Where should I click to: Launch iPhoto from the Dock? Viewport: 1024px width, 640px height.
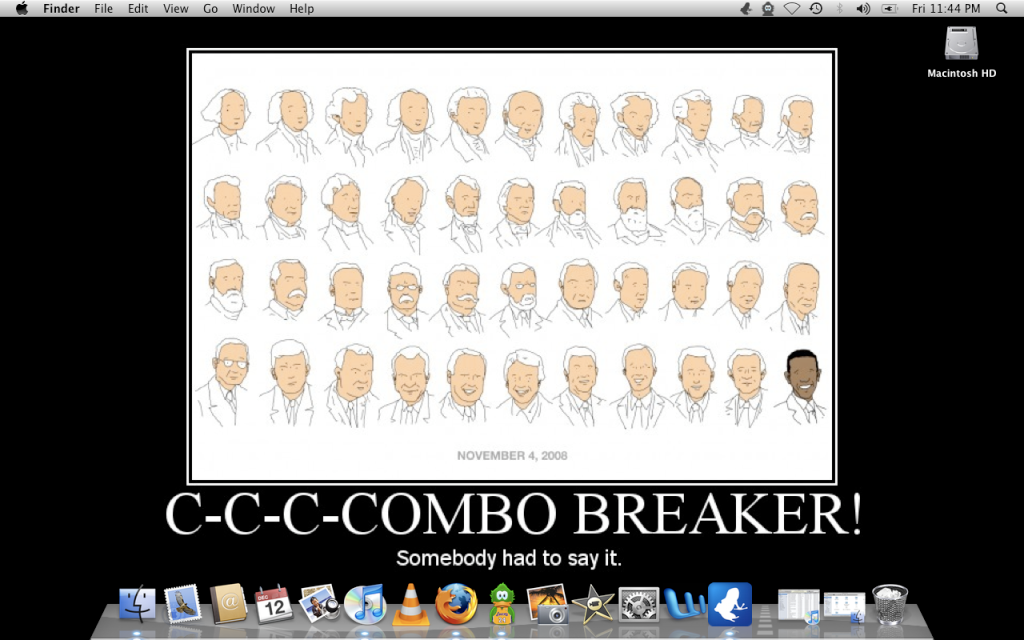[x=547, y=605]
